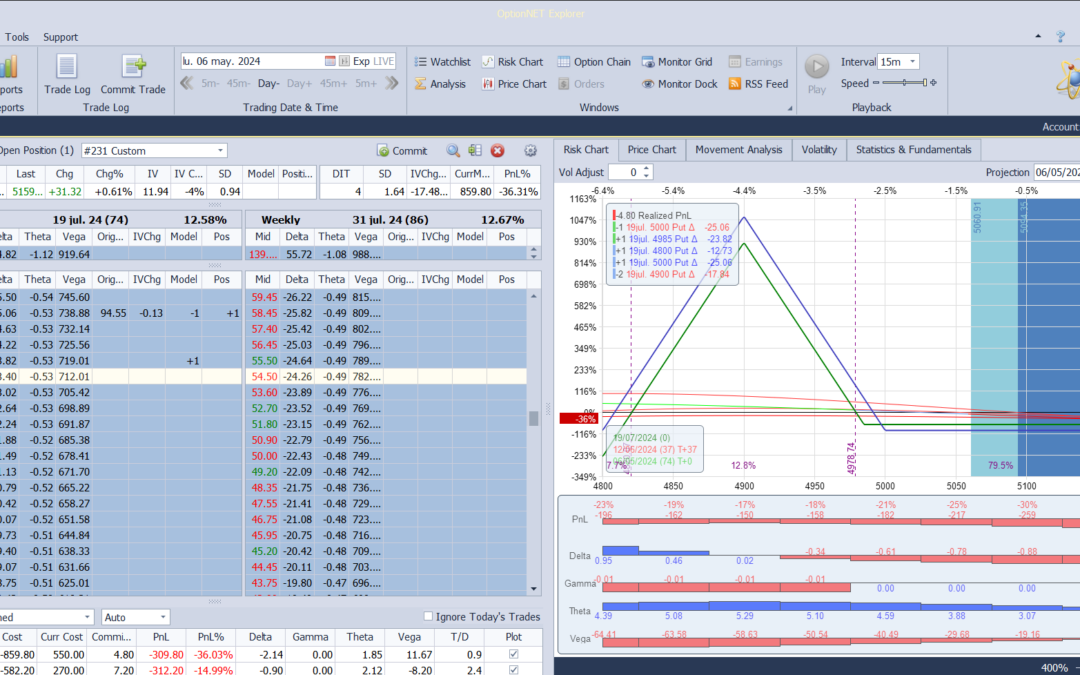Switch to the Price Chart tab
This screenshot has height=675, width=1080.
pyautogui.click(x=652, y=149)
